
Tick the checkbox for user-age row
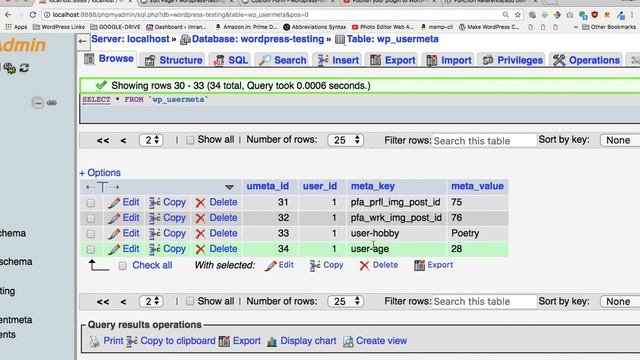point(91,249)
